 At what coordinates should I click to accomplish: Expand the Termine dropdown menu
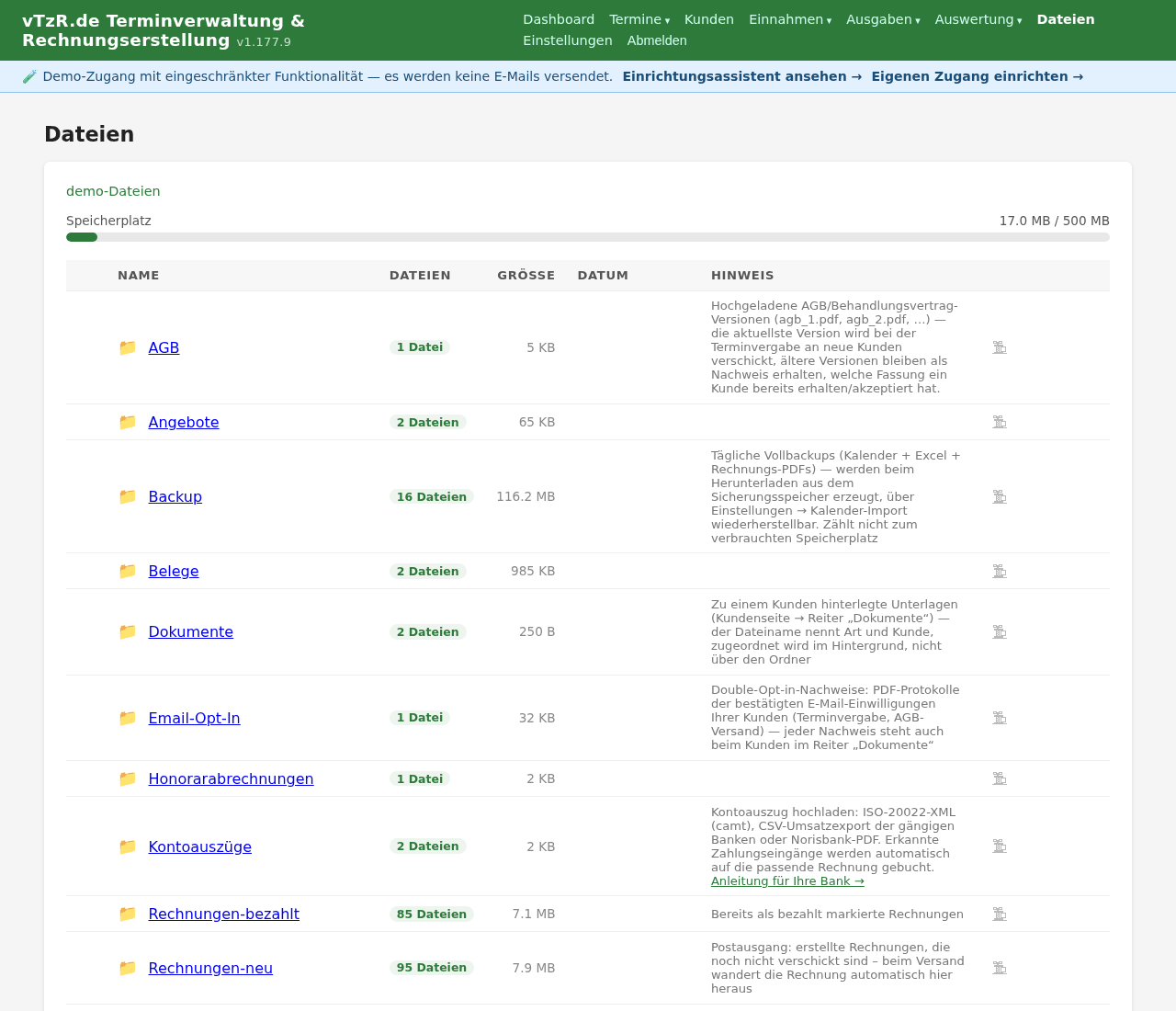pos(639,19)
